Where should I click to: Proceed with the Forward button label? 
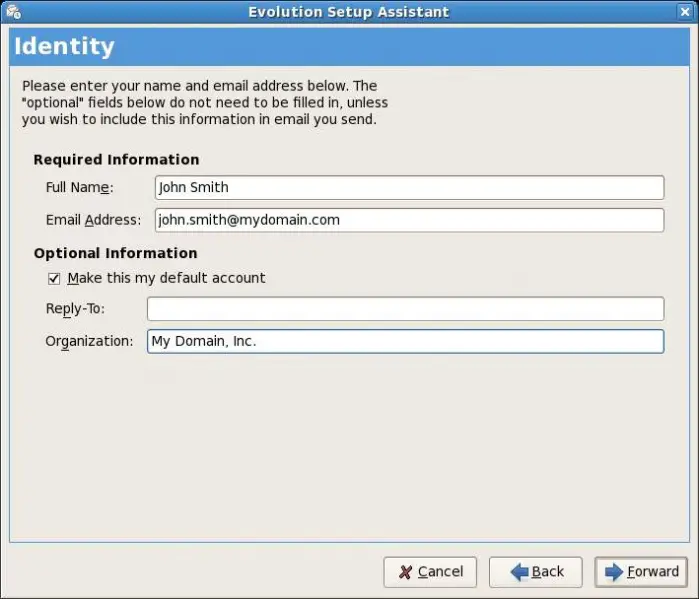653,572
